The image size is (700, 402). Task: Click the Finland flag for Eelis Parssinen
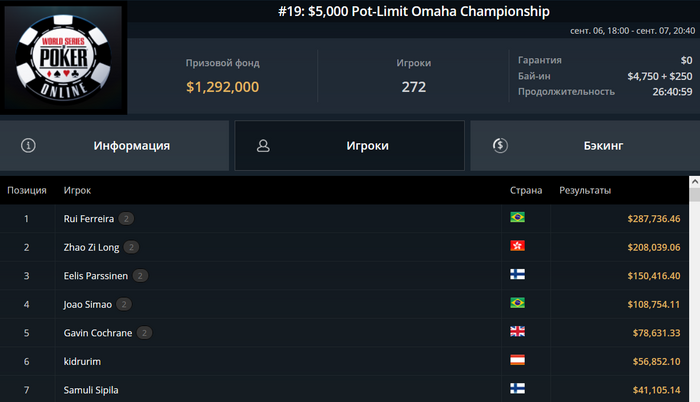point(517,274)
